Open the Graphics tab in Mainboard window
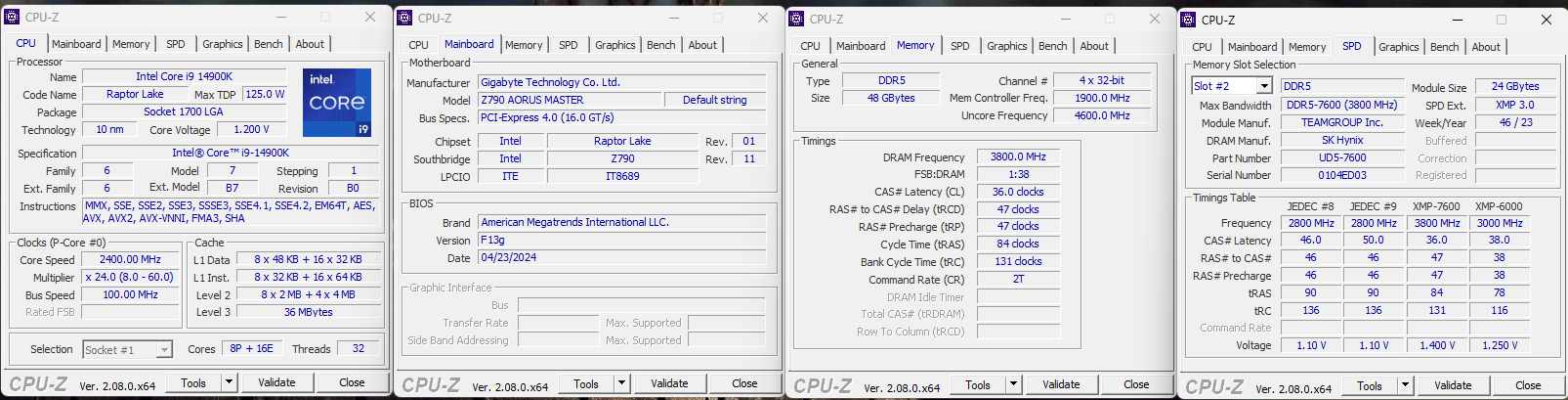 (614, 45)
